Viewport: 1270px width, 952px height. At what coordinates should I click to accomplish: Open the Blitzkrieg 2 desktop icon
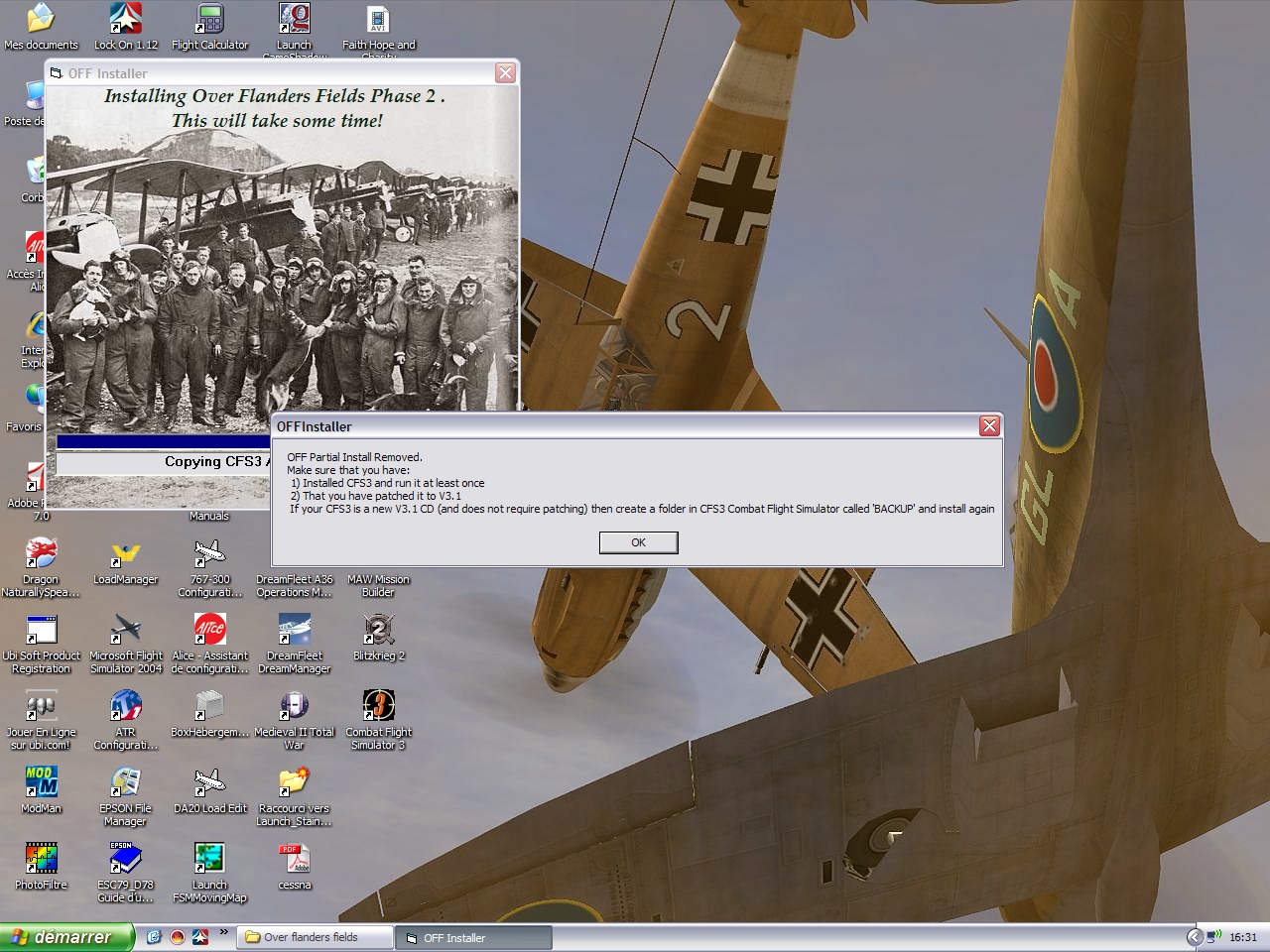[378, 630]
